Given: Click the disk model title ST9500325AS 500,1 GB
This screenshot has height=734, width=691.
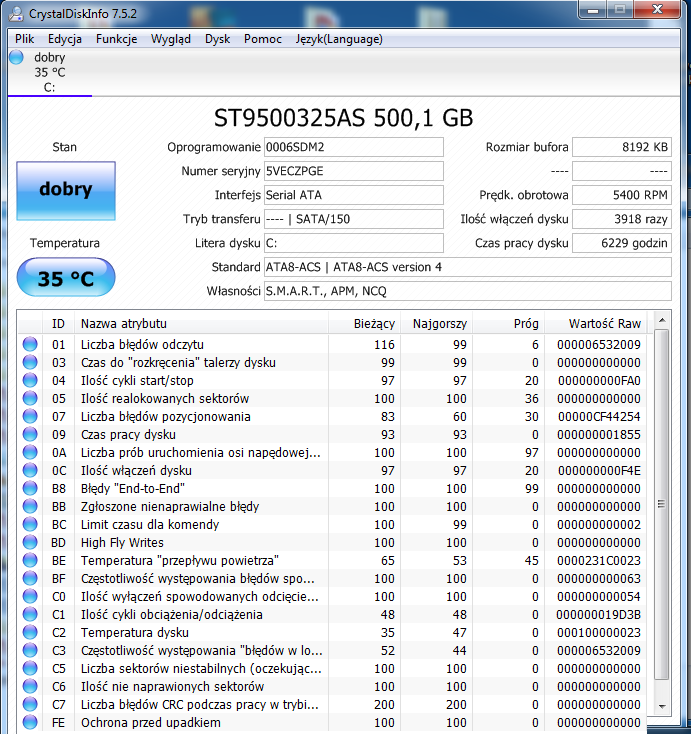Looking at the screenshot, I should tap(344, 118).
